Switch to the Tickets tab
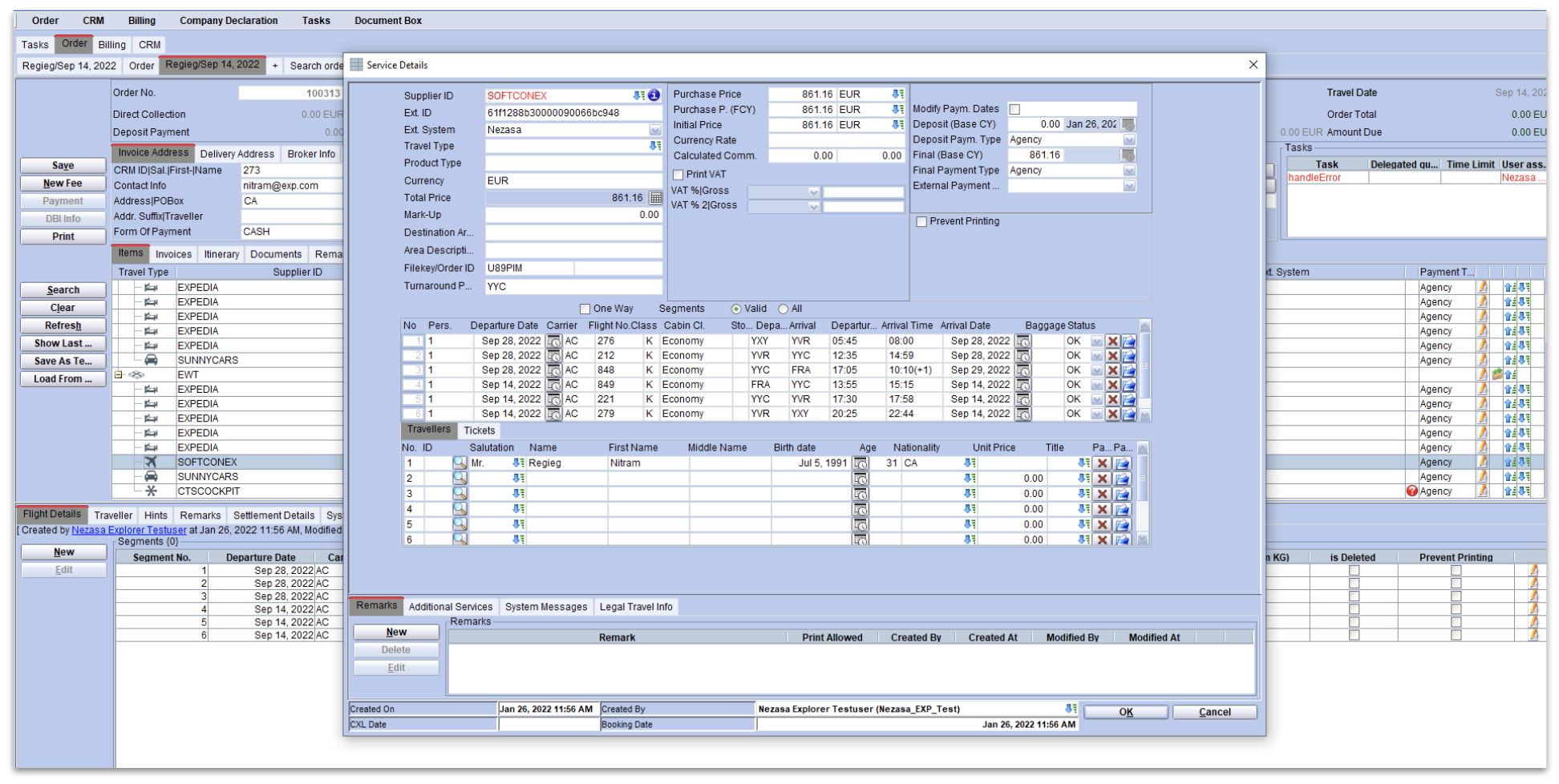1559x784 pixels. [479, 431]
